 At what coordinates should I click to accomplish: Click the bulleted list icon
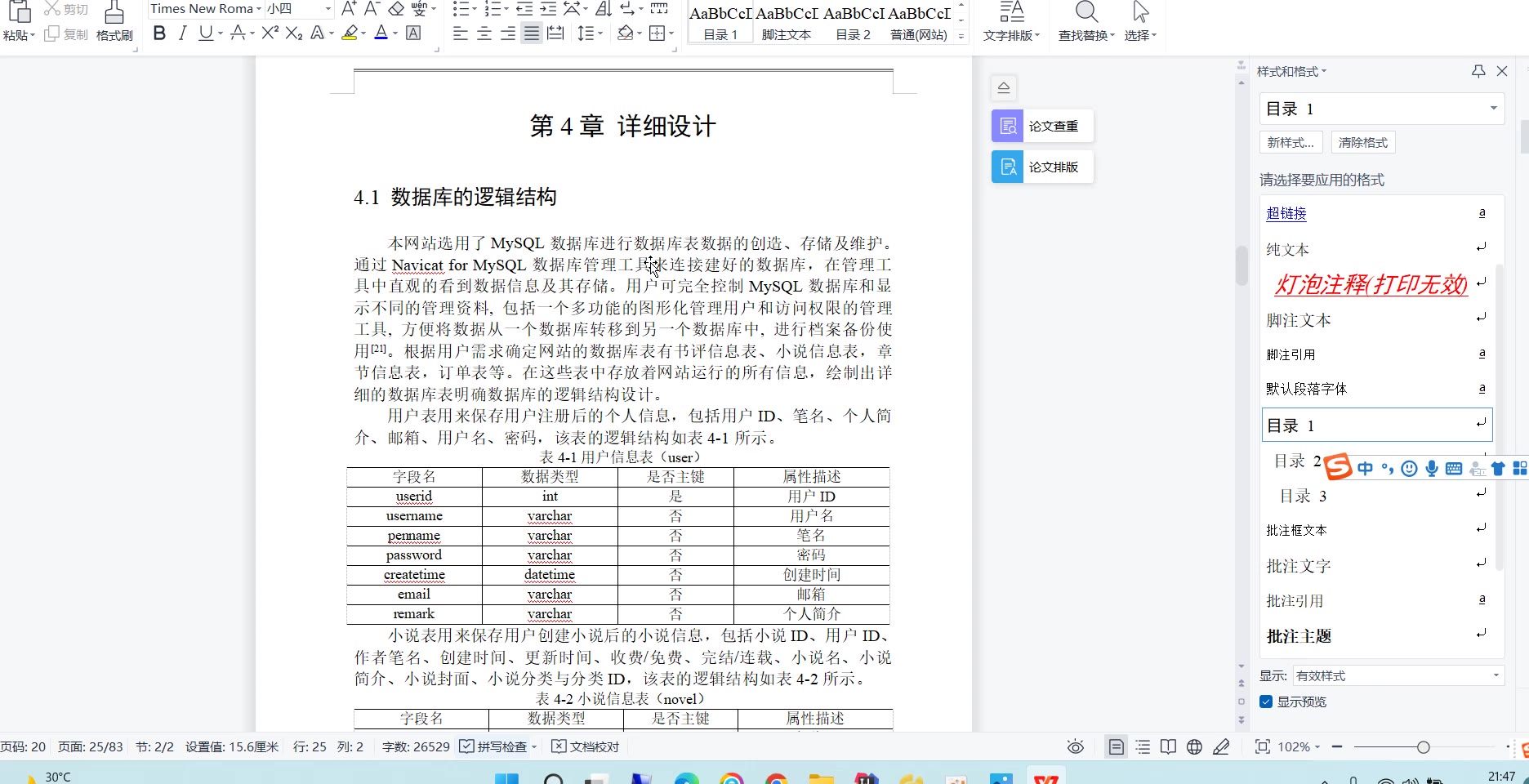point(461,9)
